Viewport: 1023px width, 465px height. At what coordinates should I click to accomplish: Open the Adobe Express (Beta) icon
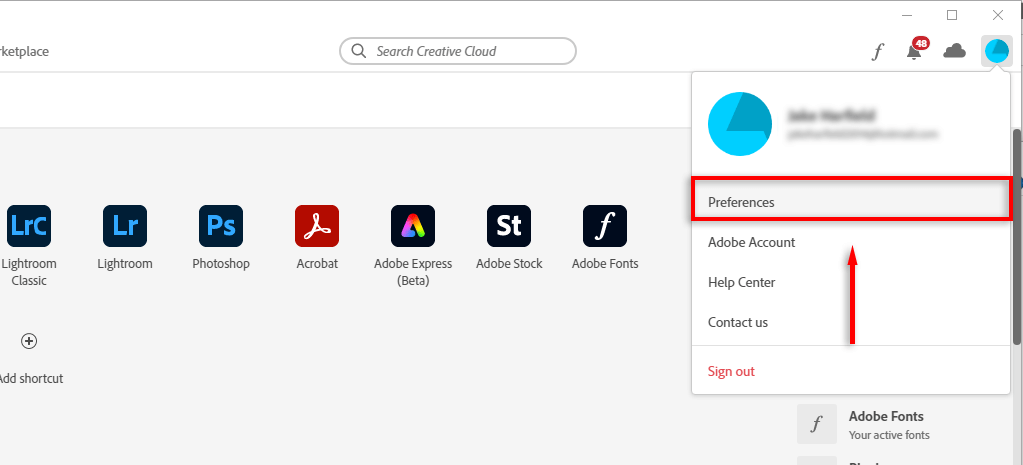point(412,226)
